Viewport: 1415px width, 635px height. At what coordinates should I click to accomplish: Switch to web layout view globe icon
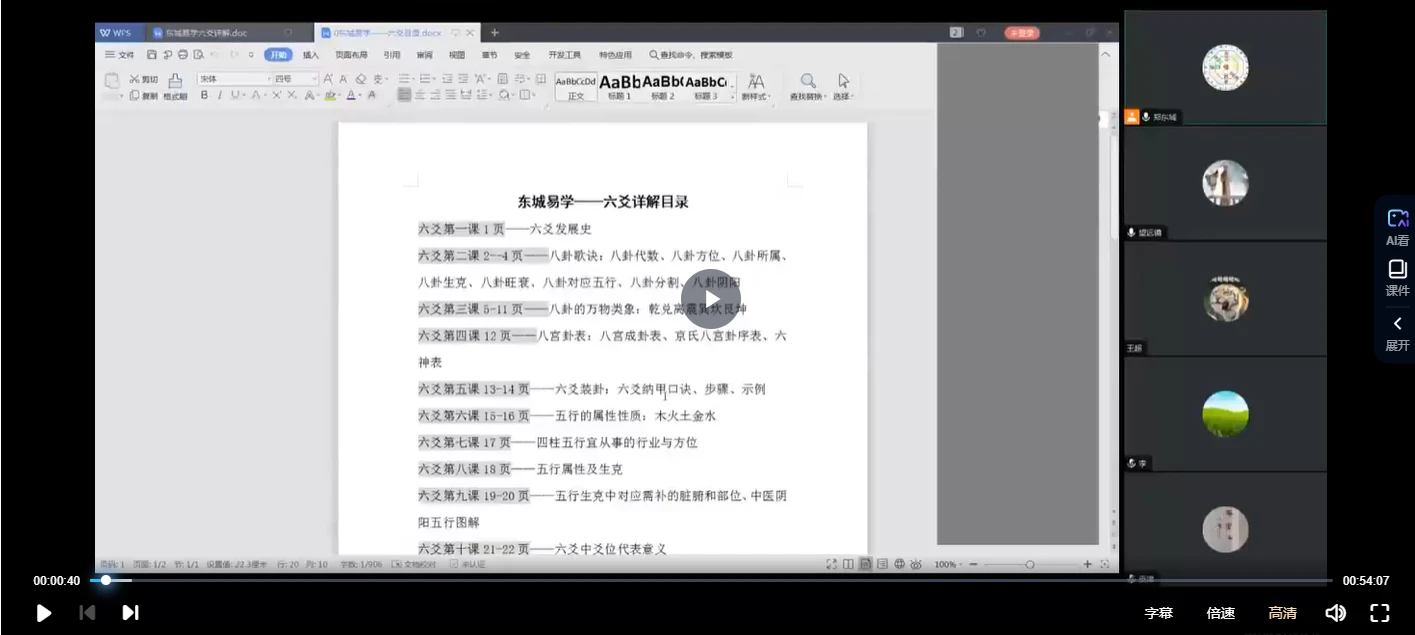[899, 564]
